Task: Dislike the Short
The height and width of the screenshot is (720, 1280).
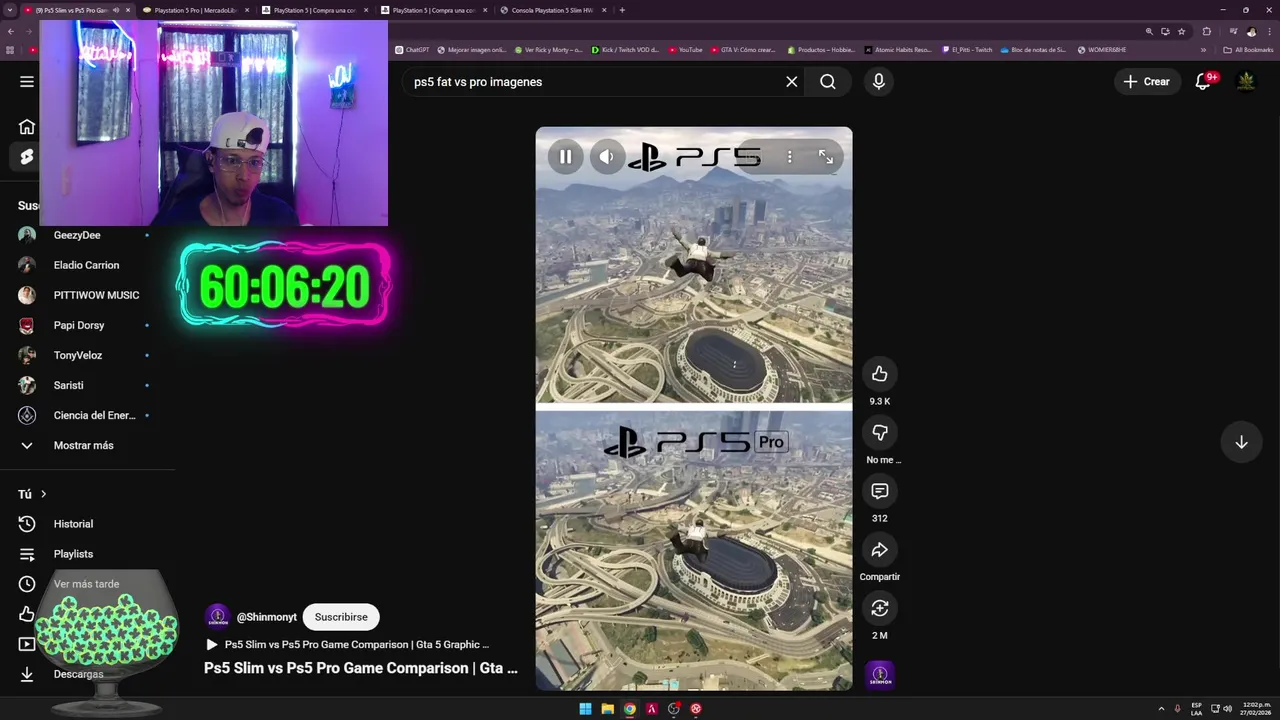Action: (x=879, y=433)
